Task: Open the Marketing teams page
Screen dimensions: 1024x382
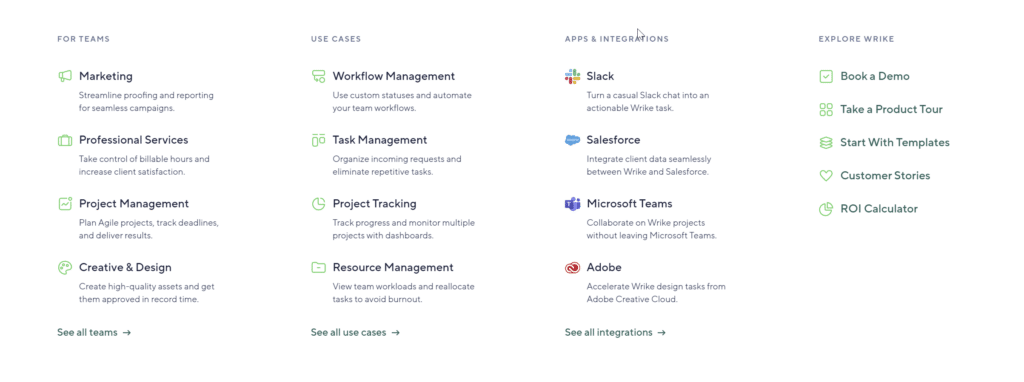Action: pos(106,76)
